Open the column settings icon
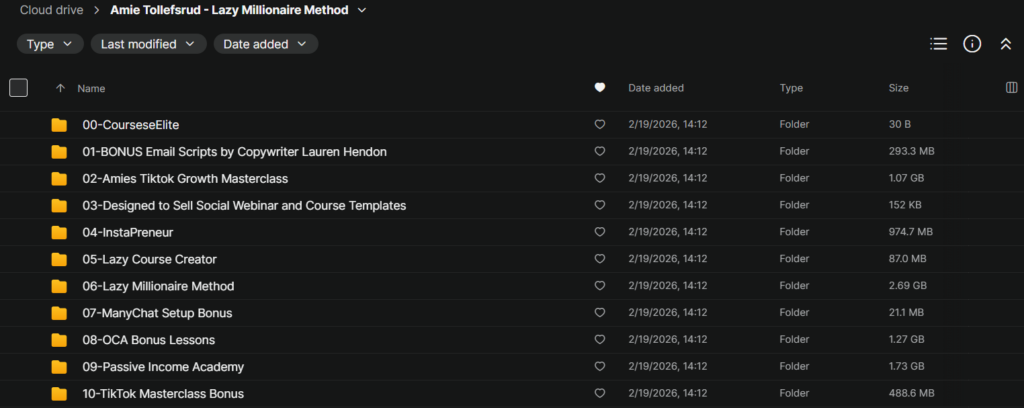1024x408 pixels. coord(1010,88)
